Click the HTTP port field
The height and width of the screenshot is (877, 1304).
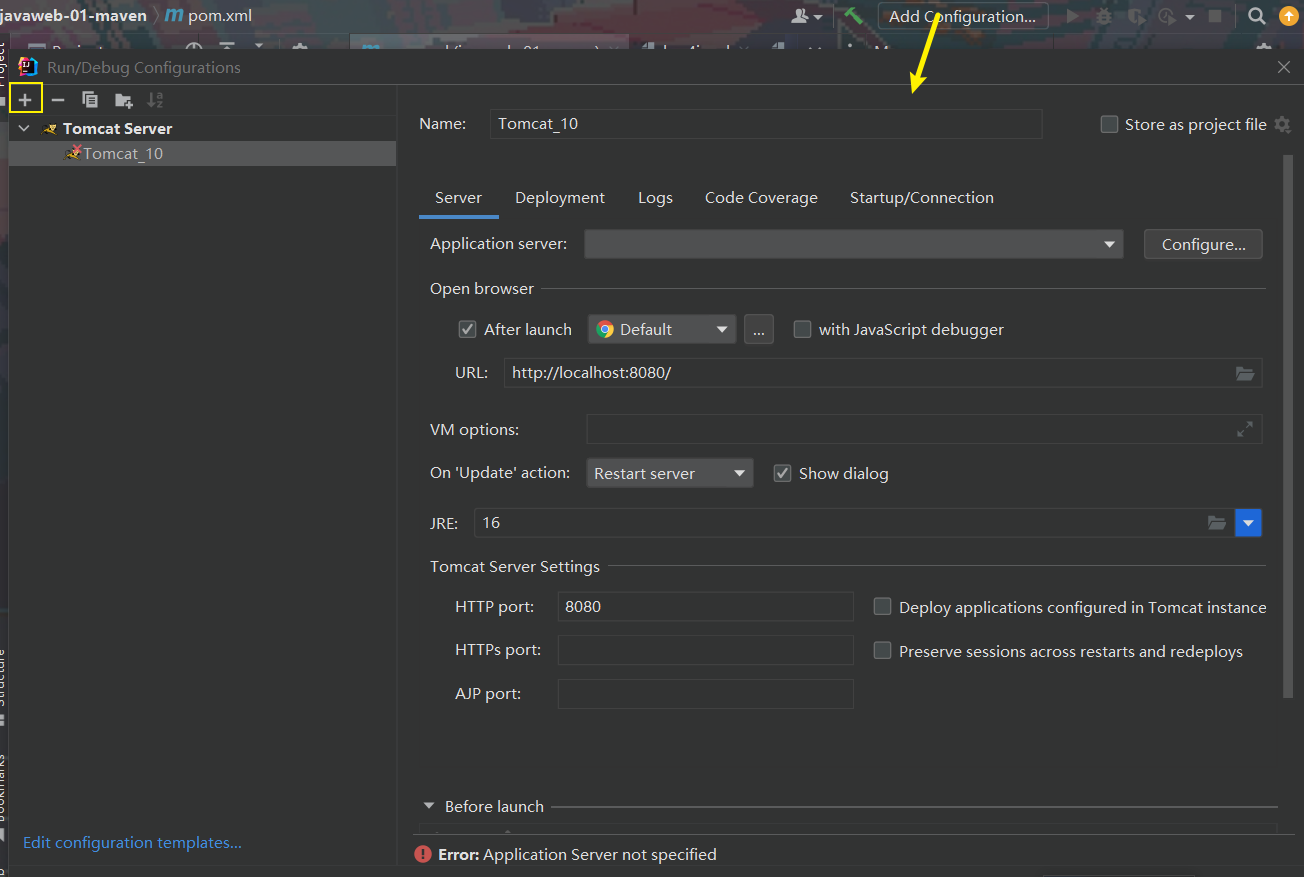pyautogui.click(x=705, y=606)
